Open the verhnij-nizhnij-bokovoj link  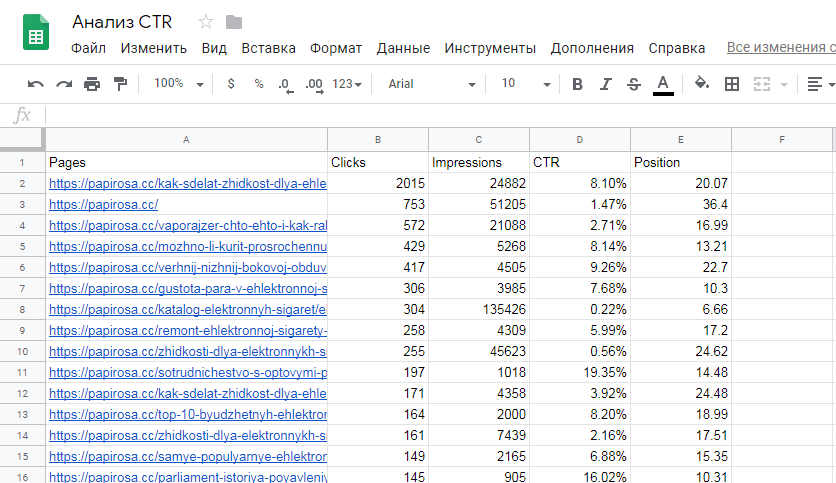point(188,268)
